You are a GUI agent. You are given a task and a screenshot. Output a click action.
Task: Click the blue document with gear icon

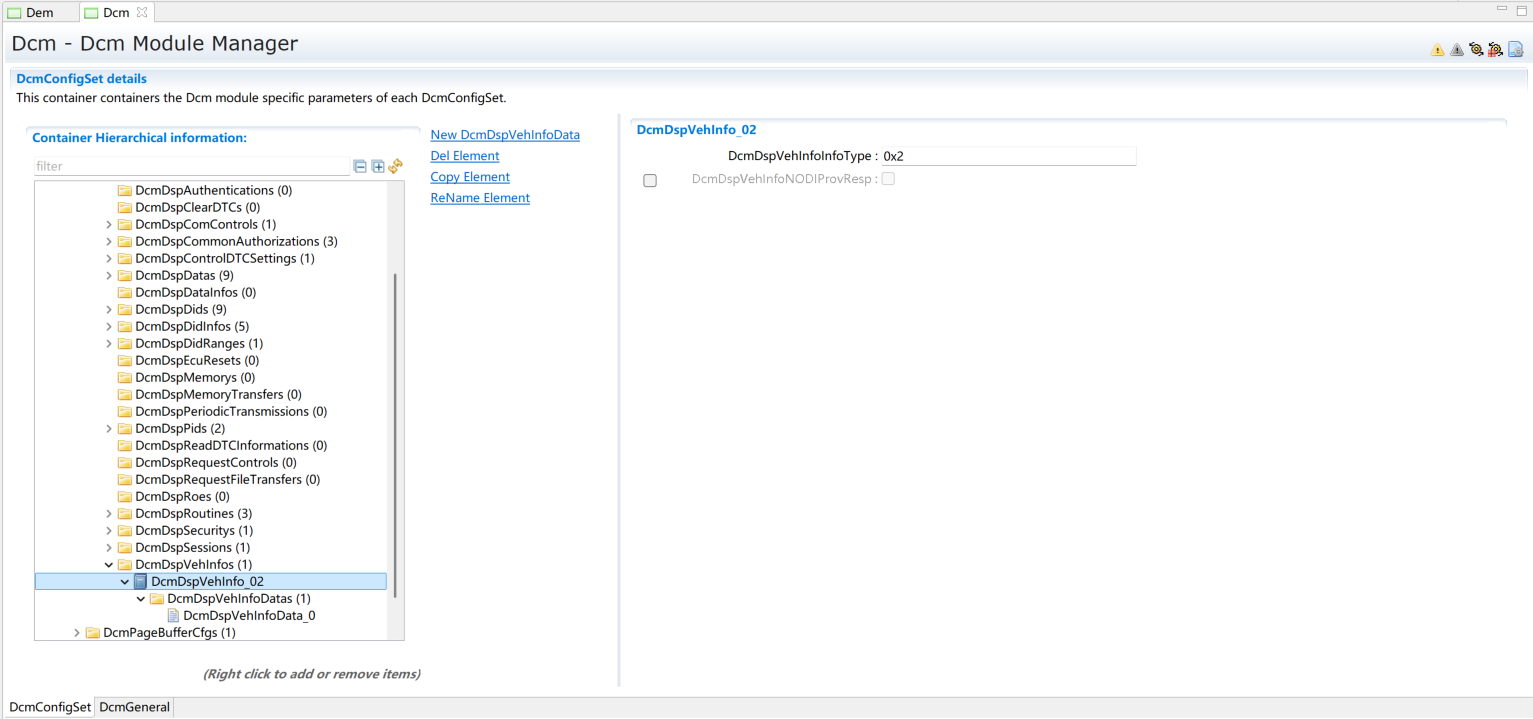click(x=1515, y=49)
